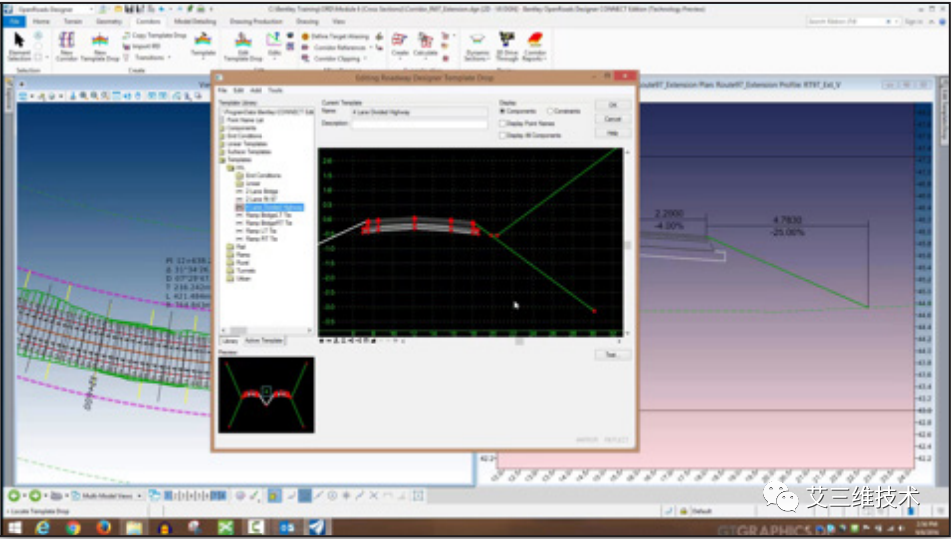Enable the Display Point Names checkbox

[503, 123]
